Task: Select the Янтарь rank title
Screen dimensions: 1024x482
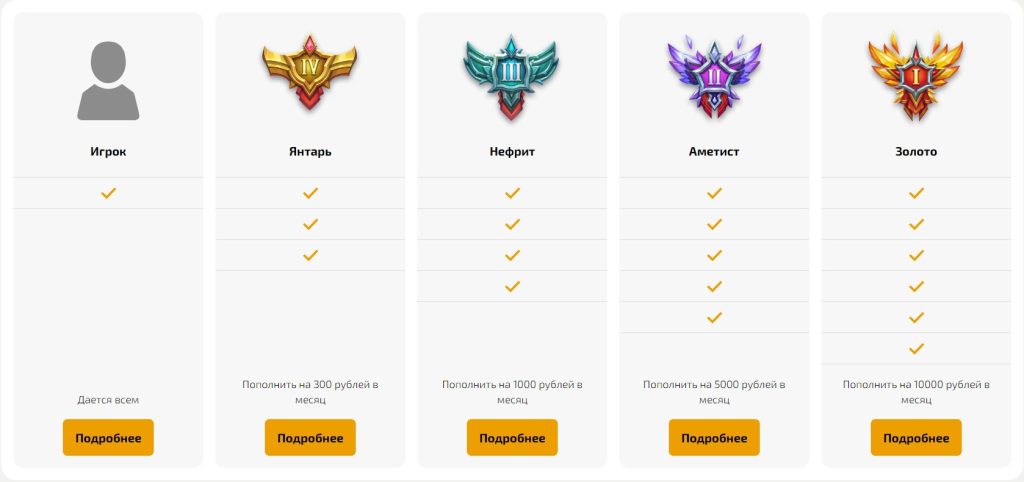Action: (x=310, y=152)
